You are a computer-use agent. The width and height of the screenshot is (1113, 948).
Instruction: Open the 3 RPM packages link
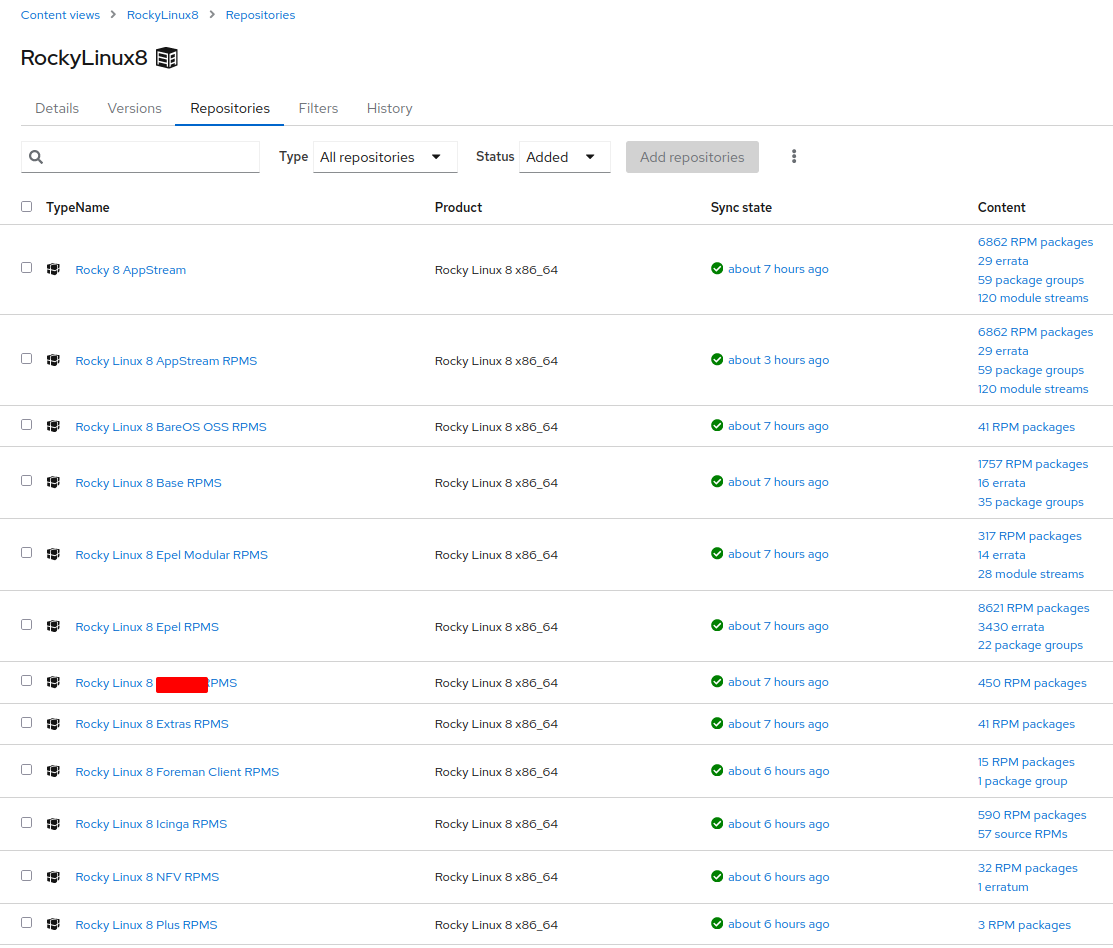point(1024,925)
